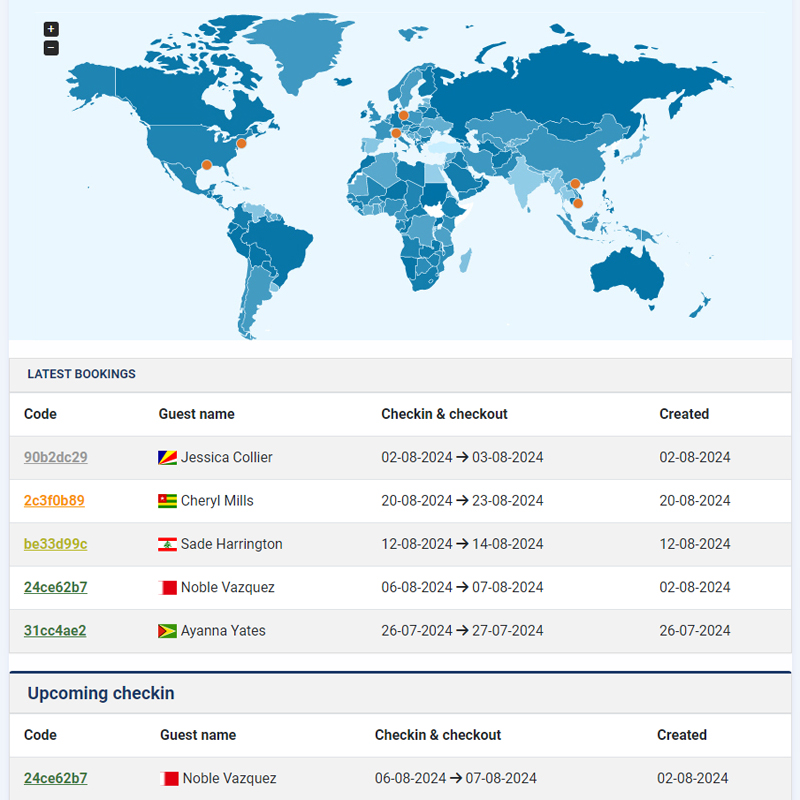Click the orange map marker in Texas

(207, 165)
